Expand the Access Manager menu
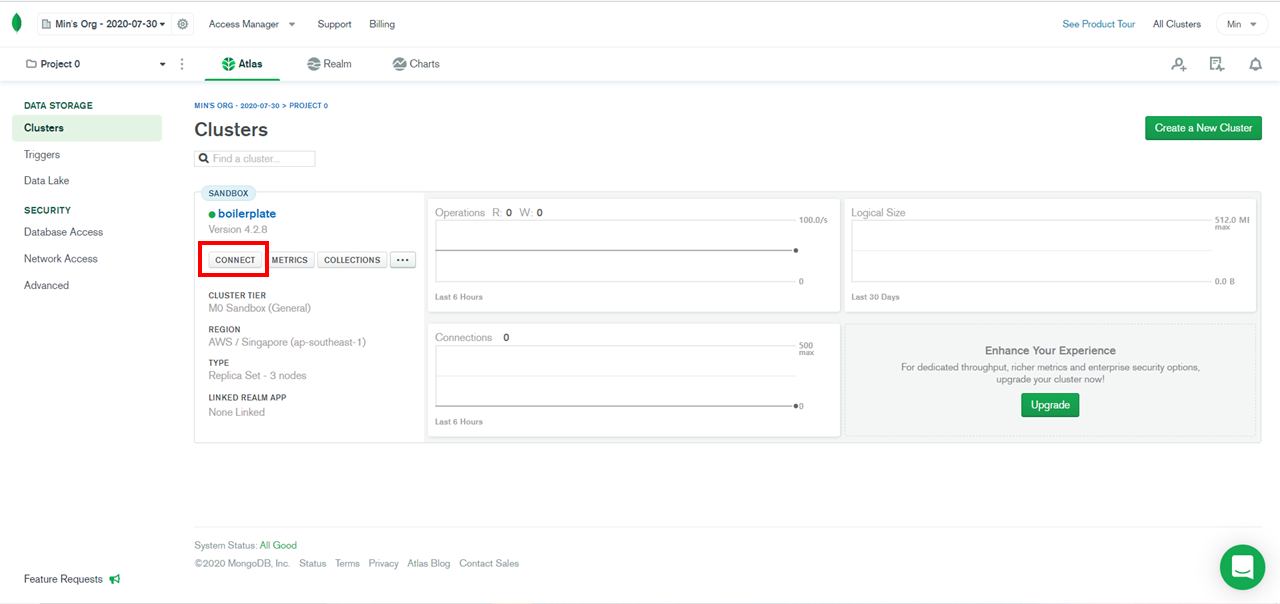 [252, 24]
